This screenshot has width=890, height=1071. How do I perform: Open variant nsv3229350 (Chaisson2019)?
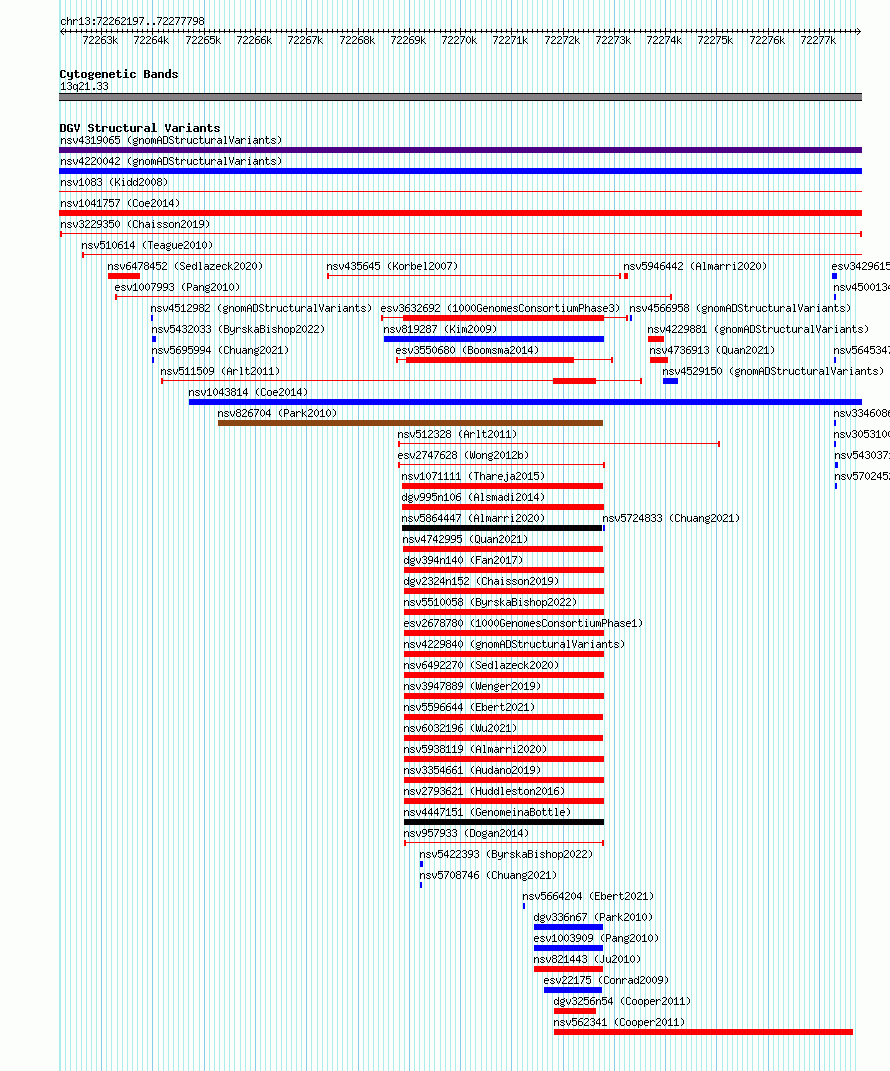pos(135,225)
